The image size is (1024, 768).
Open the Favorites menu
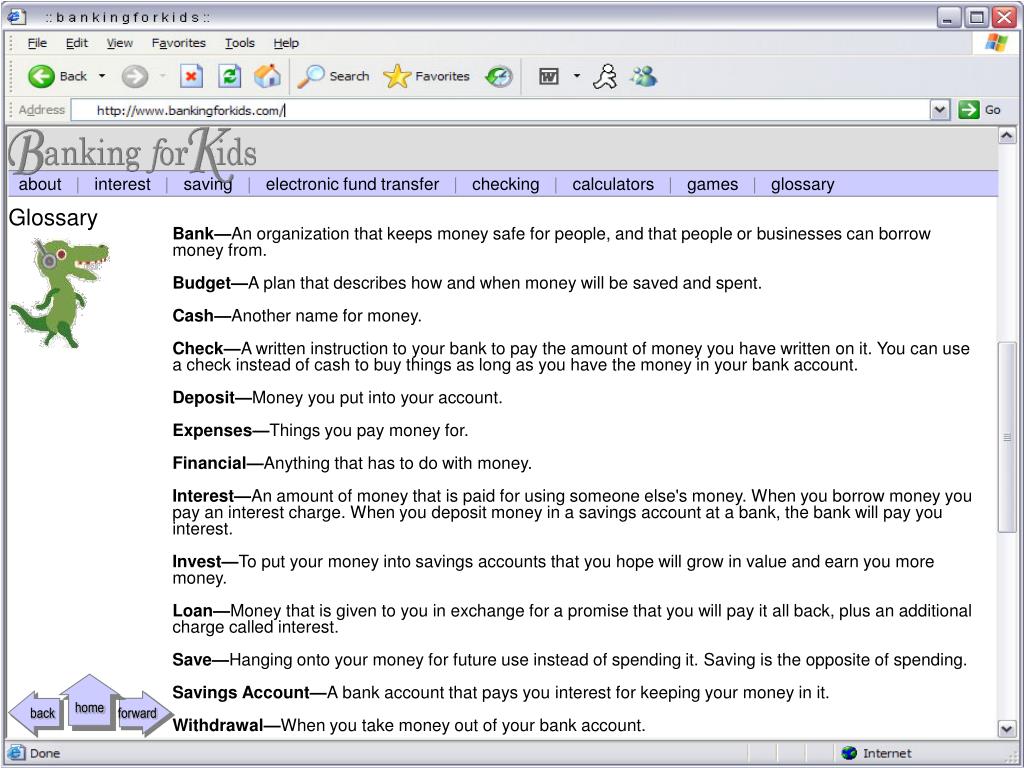tap(178, 43)
